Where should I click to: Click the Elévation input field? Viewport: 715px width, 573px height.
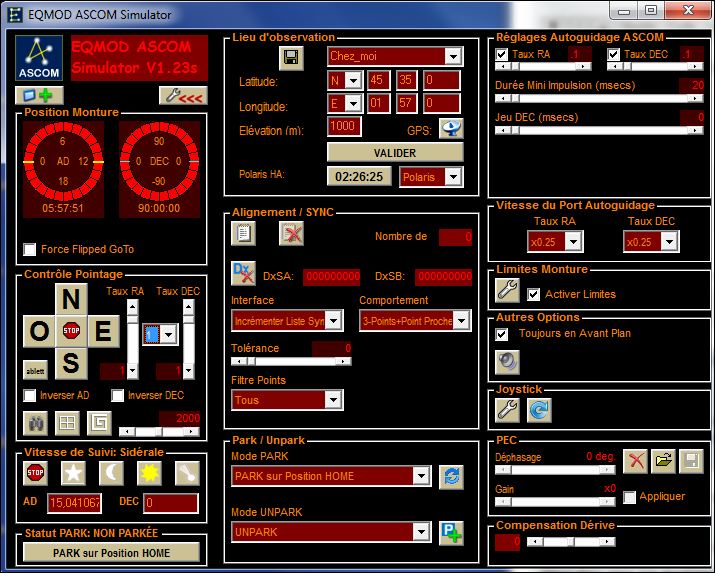click(343, 126)
